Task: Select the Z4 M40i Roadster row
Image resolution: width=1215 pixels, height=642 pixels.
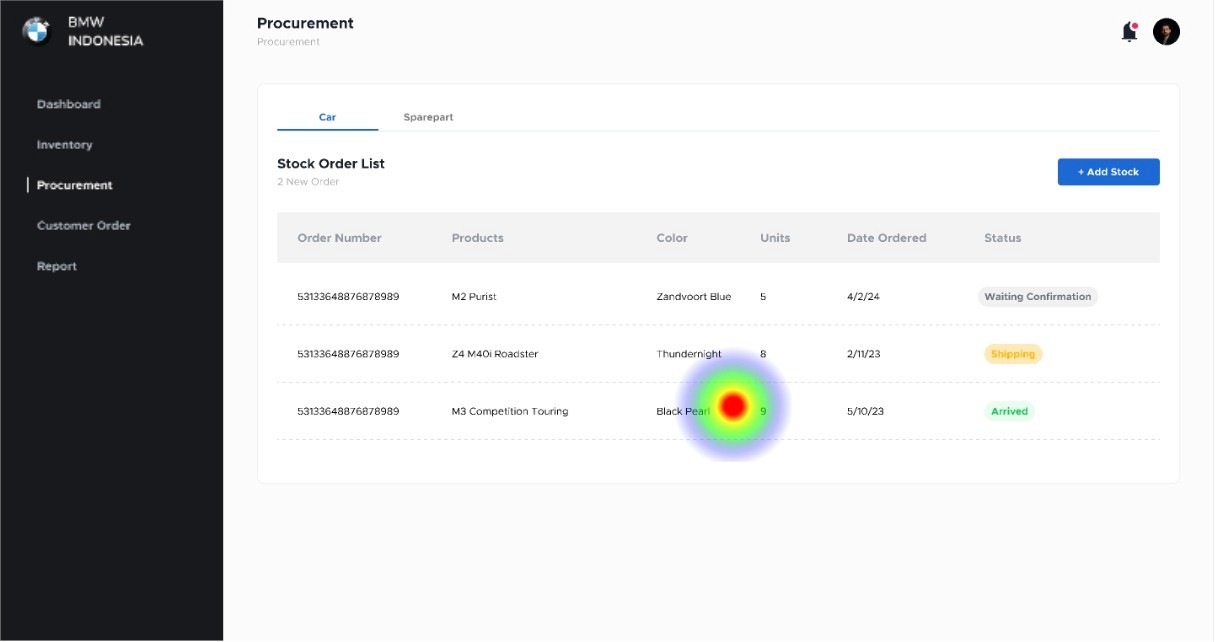Action: [718, 354]
